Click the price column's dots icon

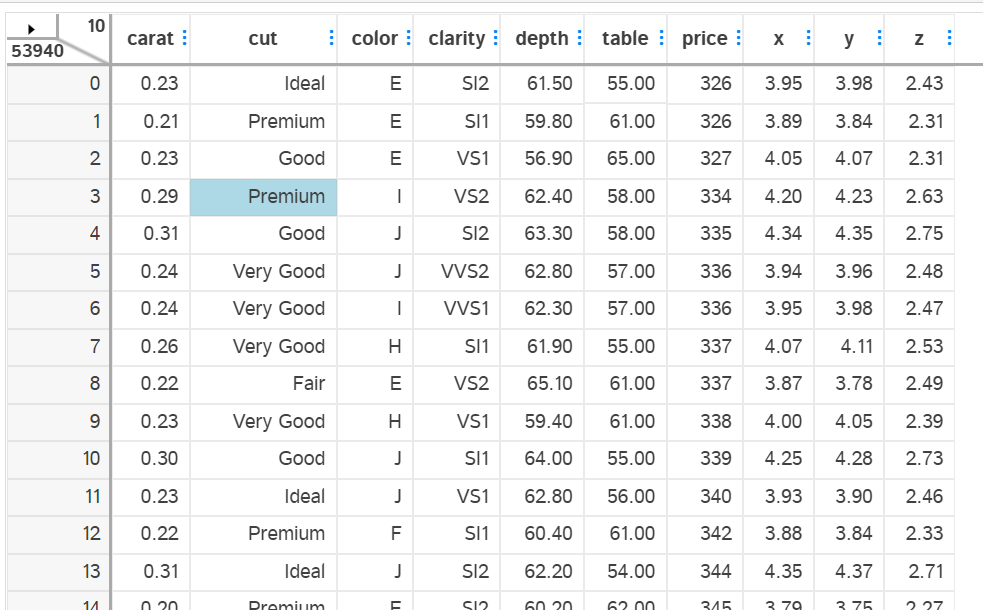click(x=737, y=39)
